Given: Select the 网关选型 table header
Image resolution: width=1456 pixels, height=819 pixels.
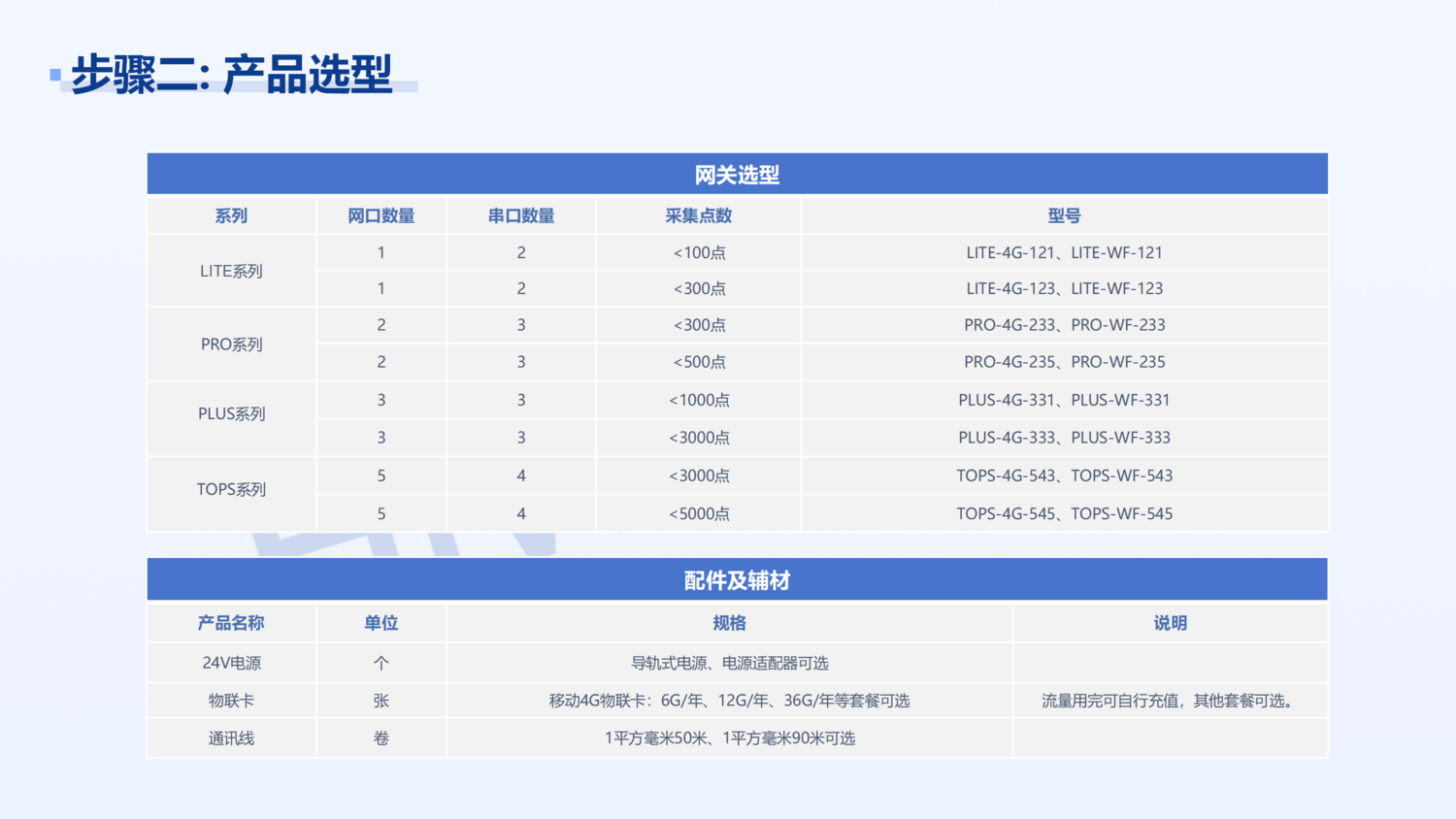Looking at the screenshot, I should (737, 175).
